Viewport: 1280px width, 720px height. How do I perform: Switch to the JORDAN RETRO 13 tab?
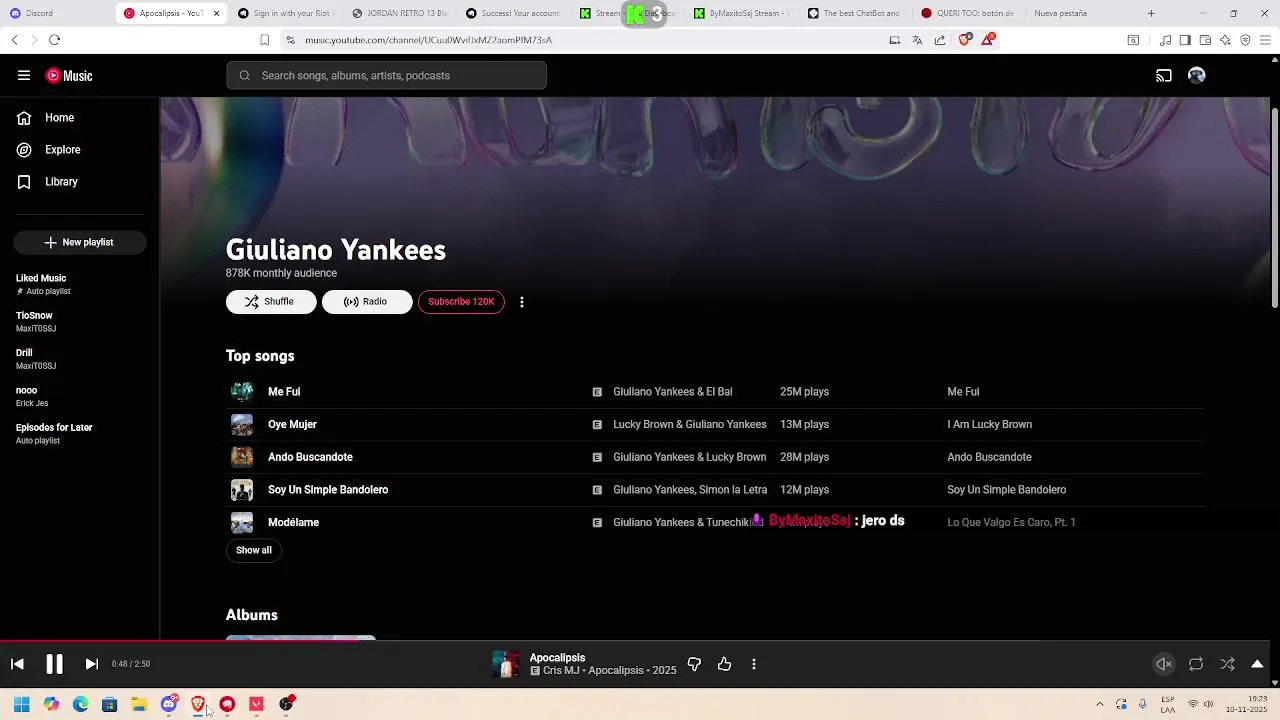400,13
